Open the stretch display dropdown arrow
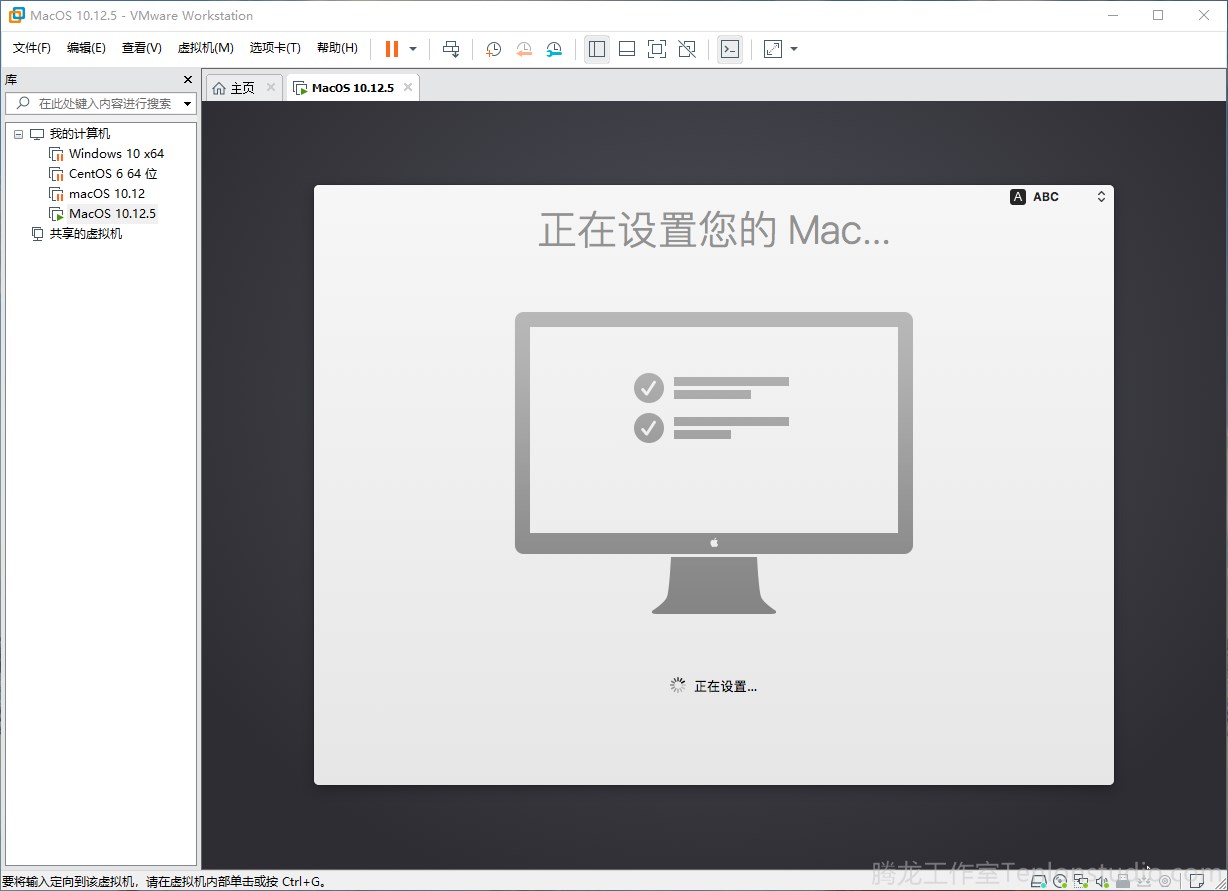This screenshot has width=1228, height=891. point(794,49)
